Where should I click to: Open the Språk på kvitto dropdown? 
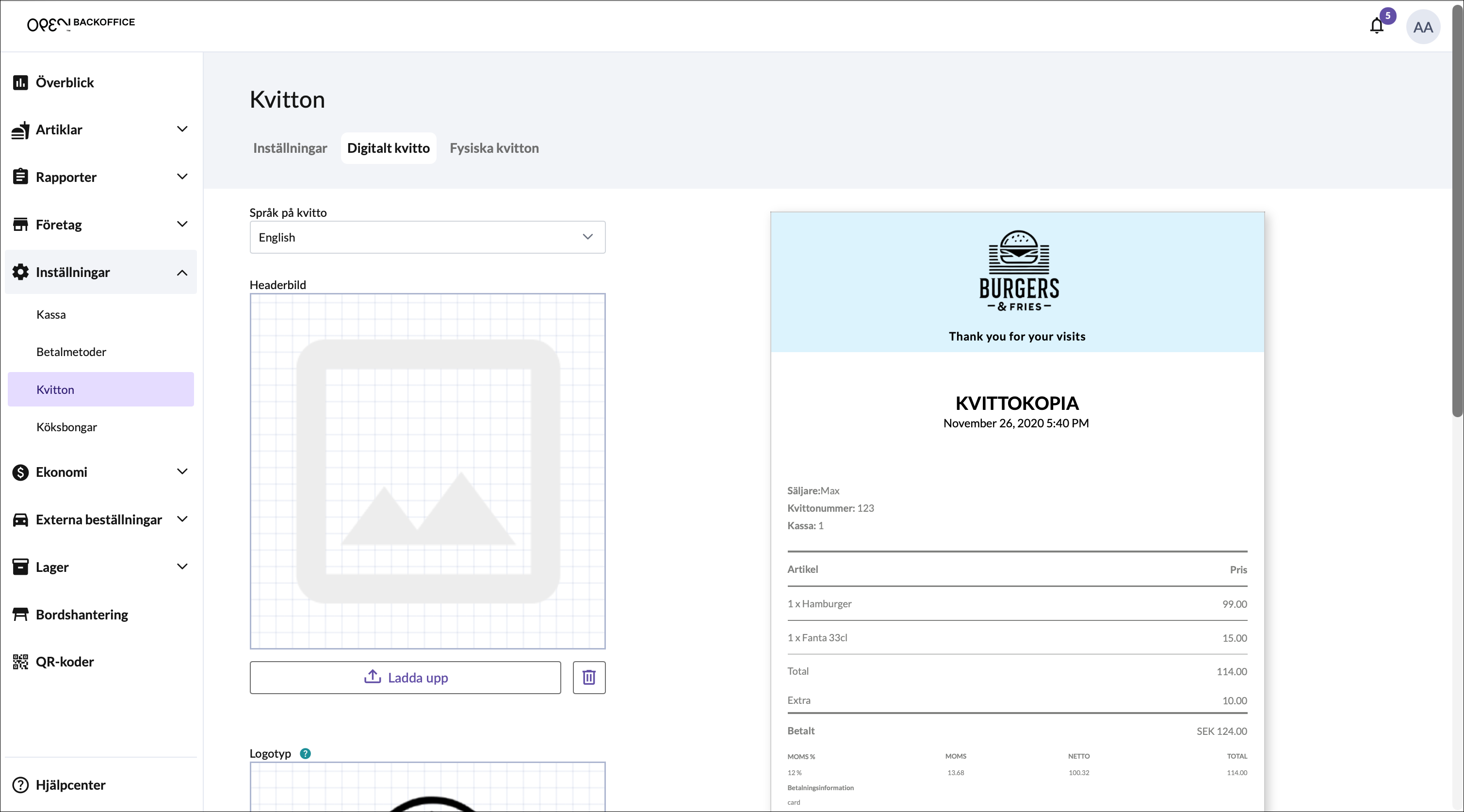click(427, 237)
